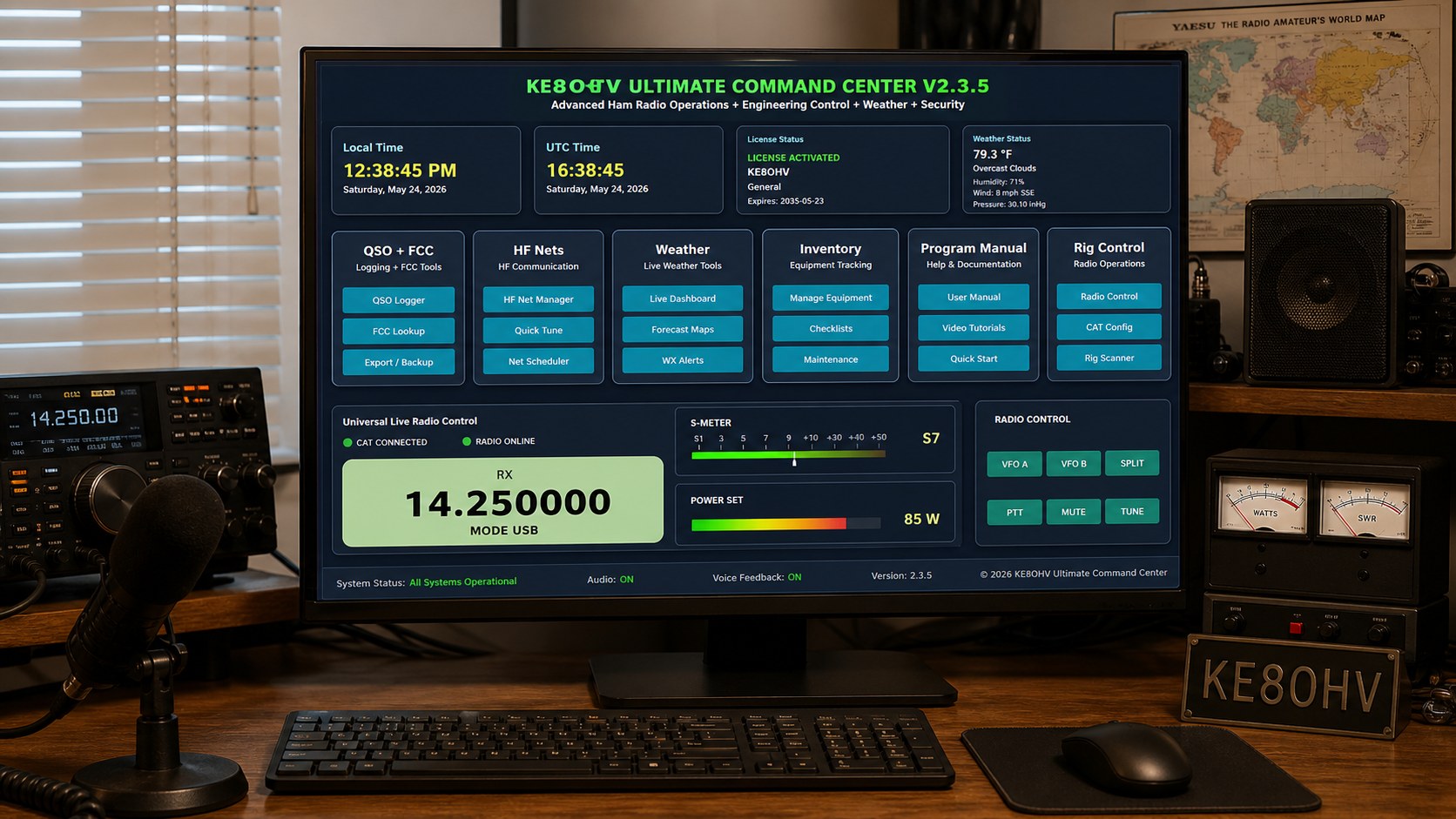Select Quick Tune under HF Nets

pos(538,331)
